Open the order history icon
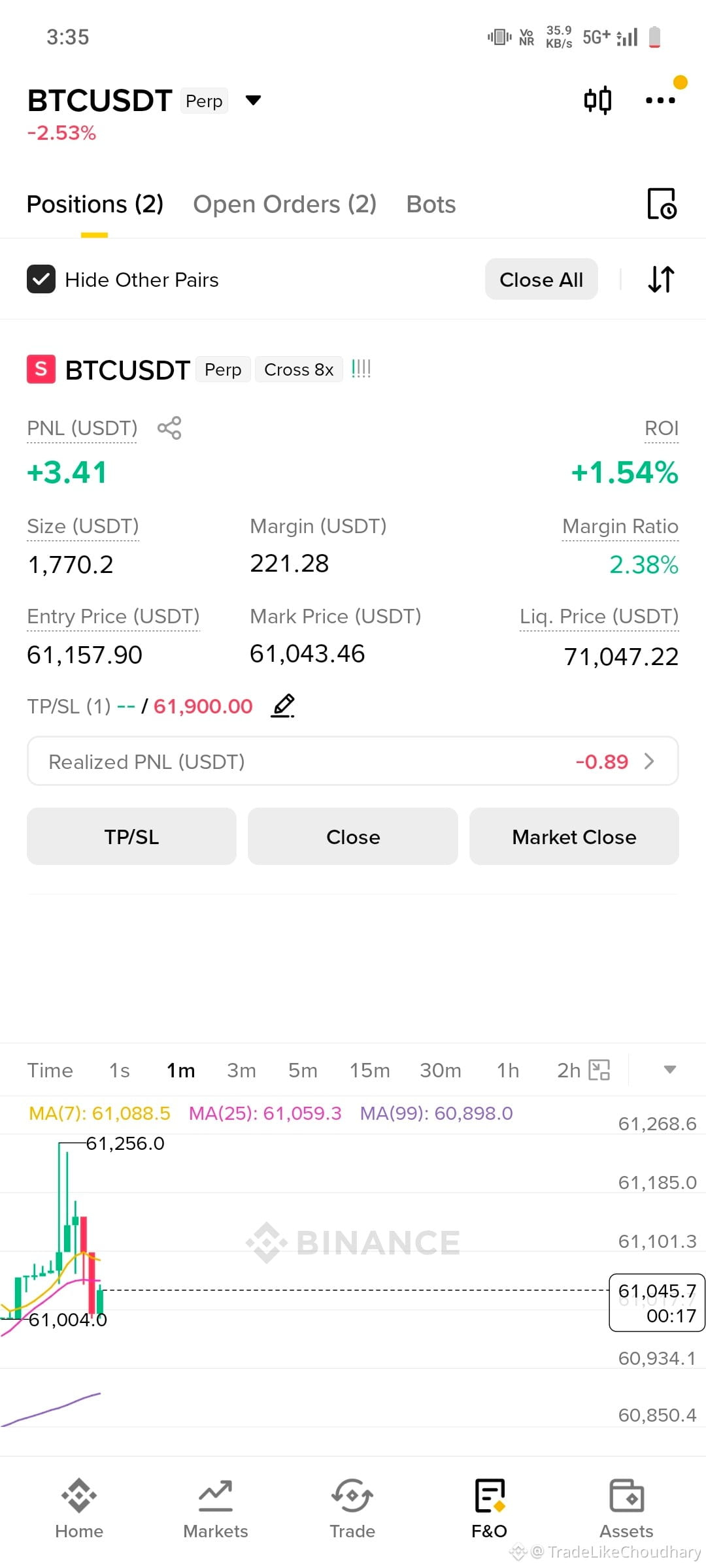 (662, 204)
